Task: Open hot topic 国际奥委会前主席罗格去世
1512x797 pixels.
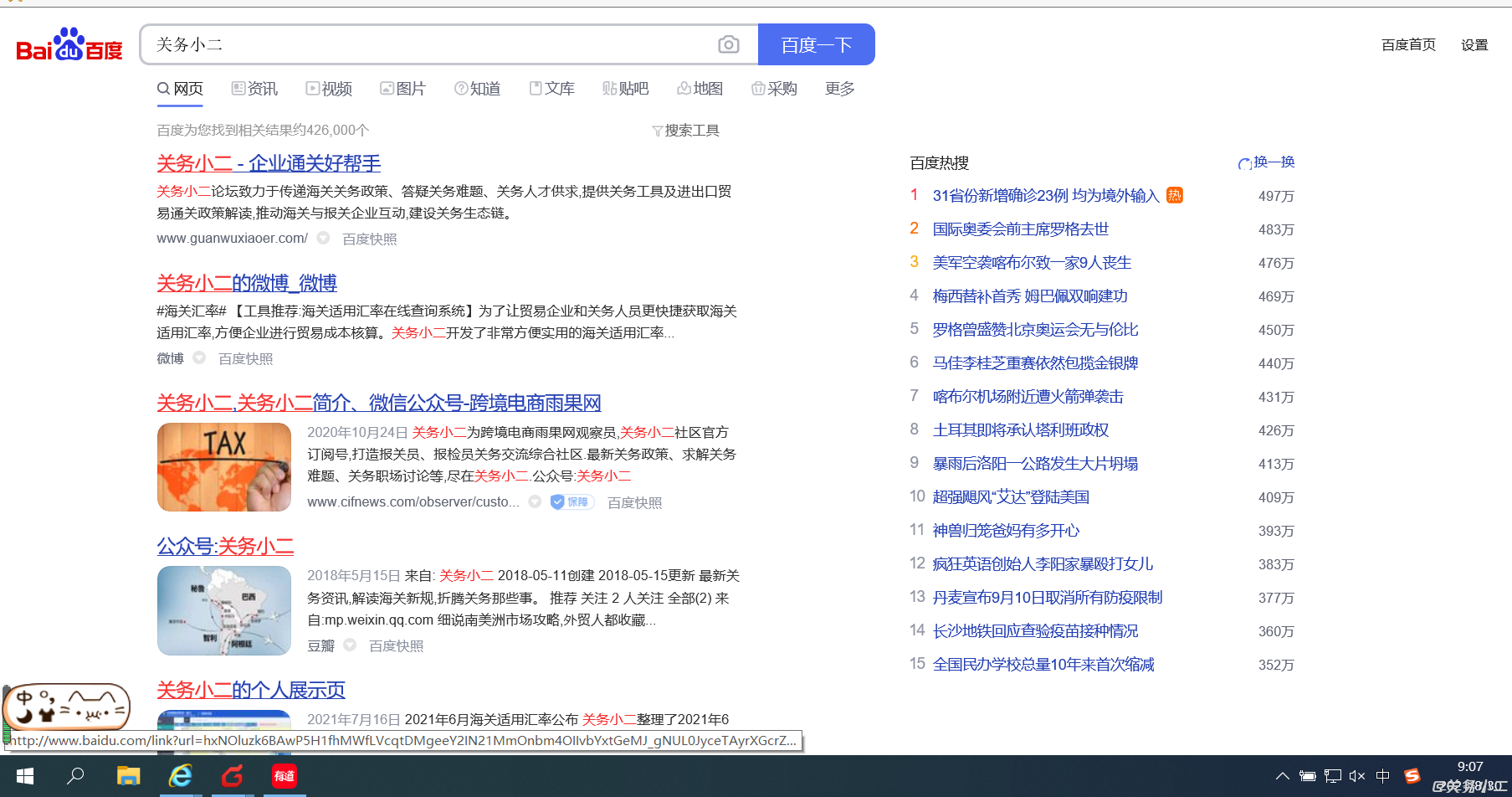Action: (x=1021, y=229)
